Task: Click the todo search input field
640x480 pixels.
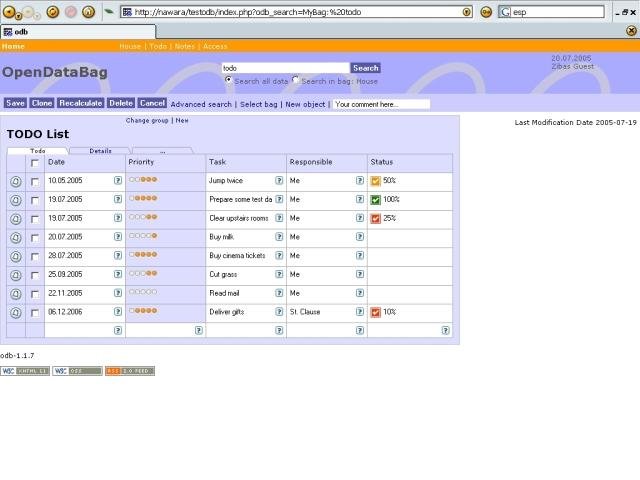Action: point(285,68)
